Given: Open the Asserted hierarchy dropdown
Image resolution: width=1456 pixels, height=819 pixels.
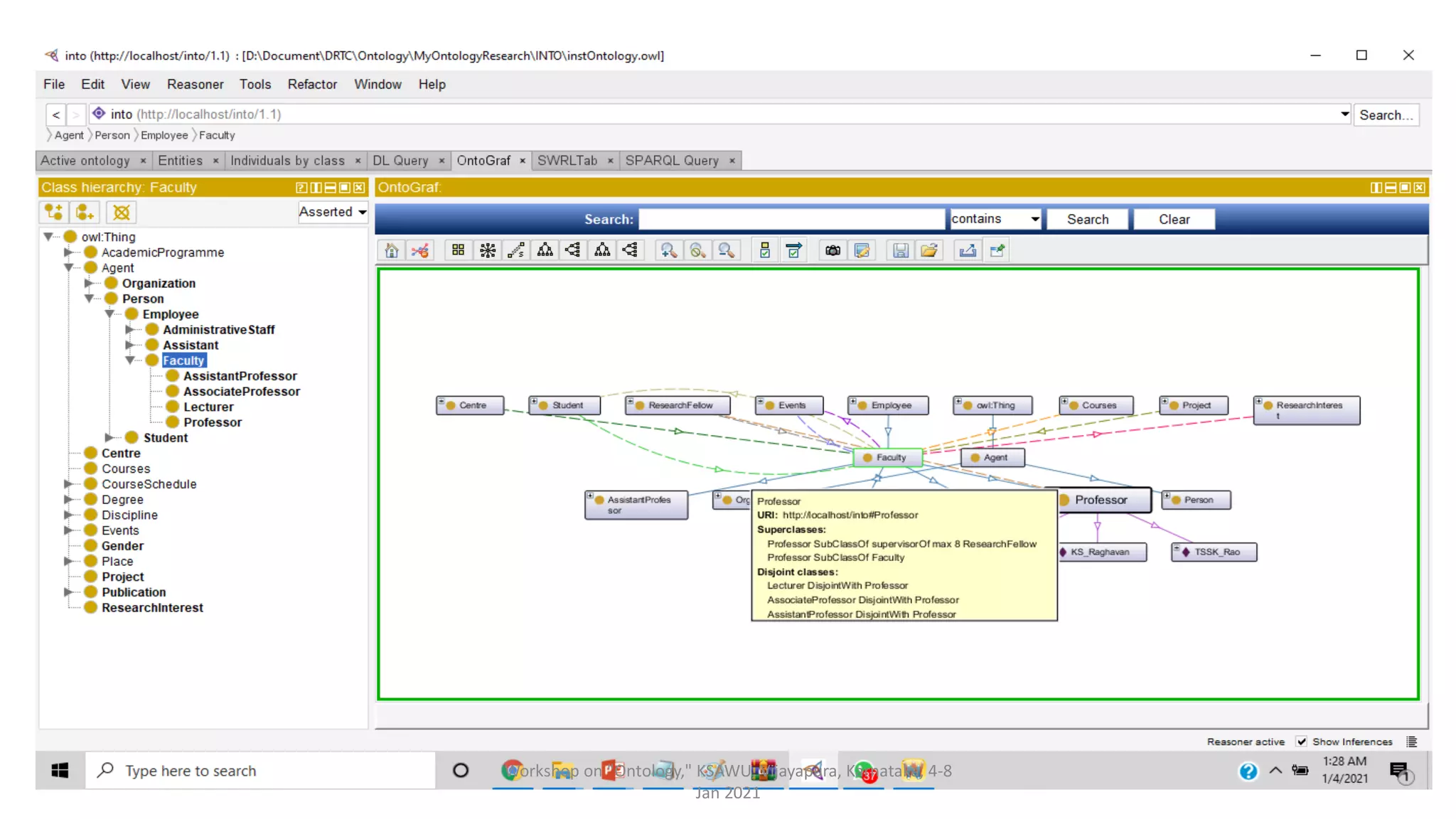Looking at the screenshot, I should point(332,212).
